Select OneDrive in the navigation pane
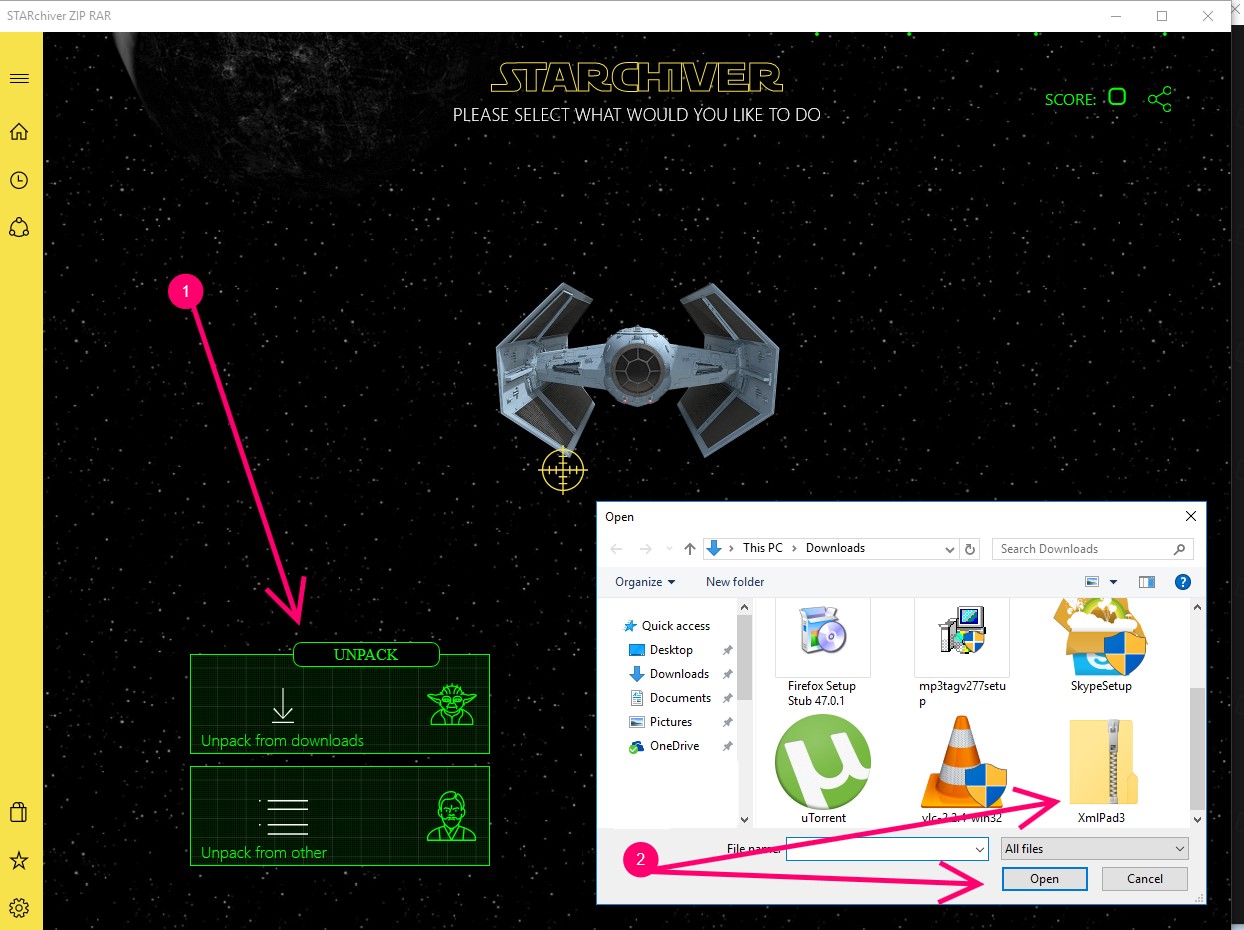This screenshot has height=930, width=1244. pyautogui.click(x=666, y=746)
